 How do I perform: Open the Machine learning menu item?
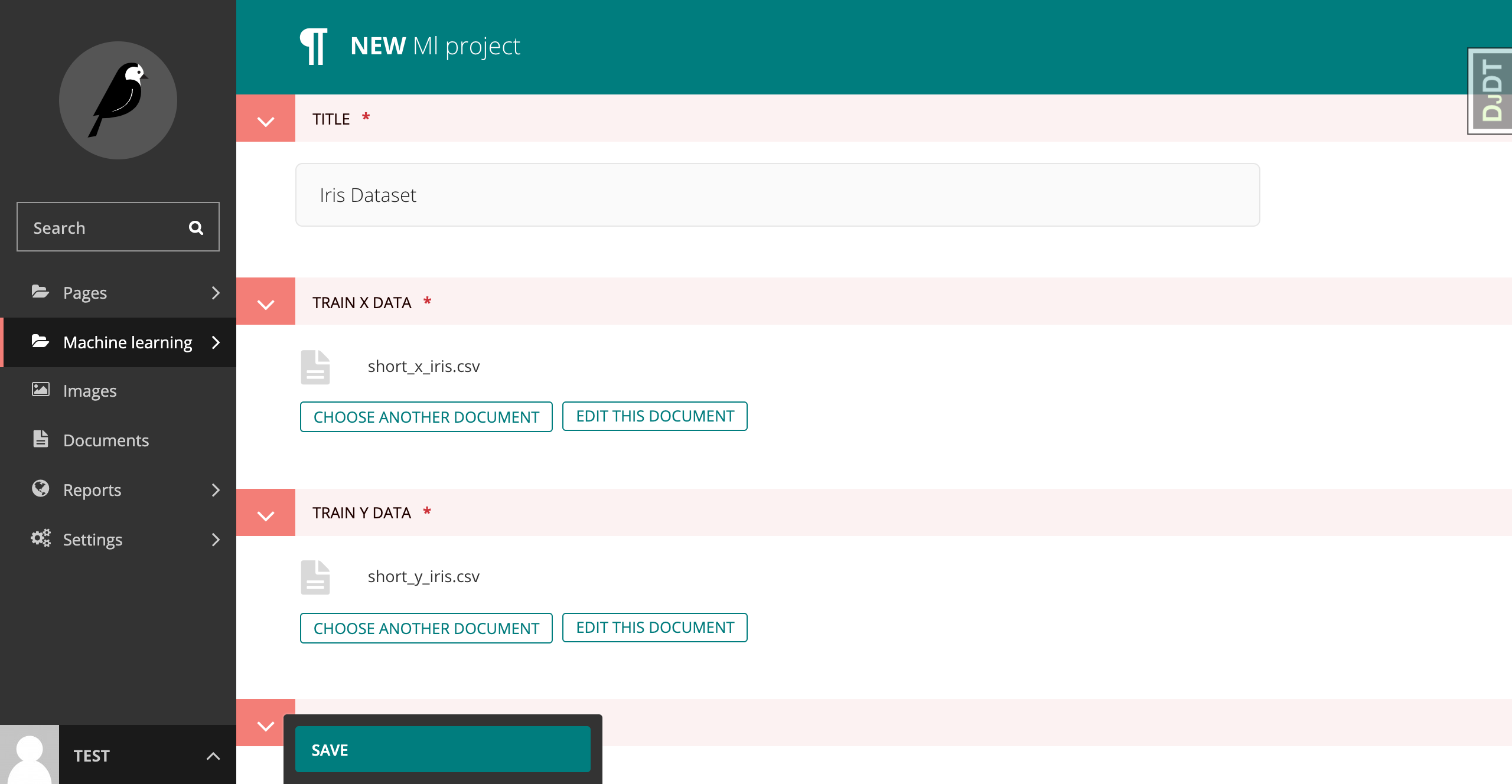point(127,342)
